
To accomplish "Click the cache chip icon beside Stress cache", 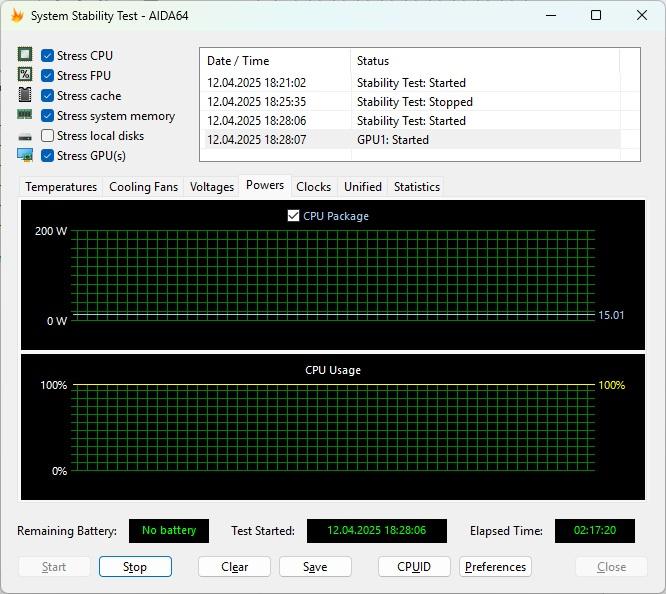I will (x=25, y=95).
